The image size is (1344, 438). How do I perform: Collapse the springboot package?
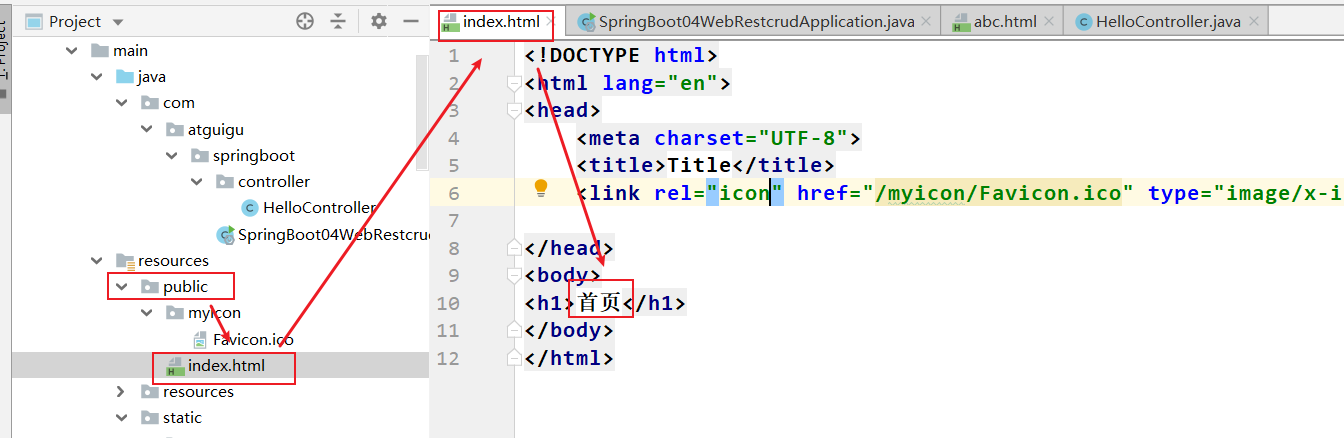[171, 156]
